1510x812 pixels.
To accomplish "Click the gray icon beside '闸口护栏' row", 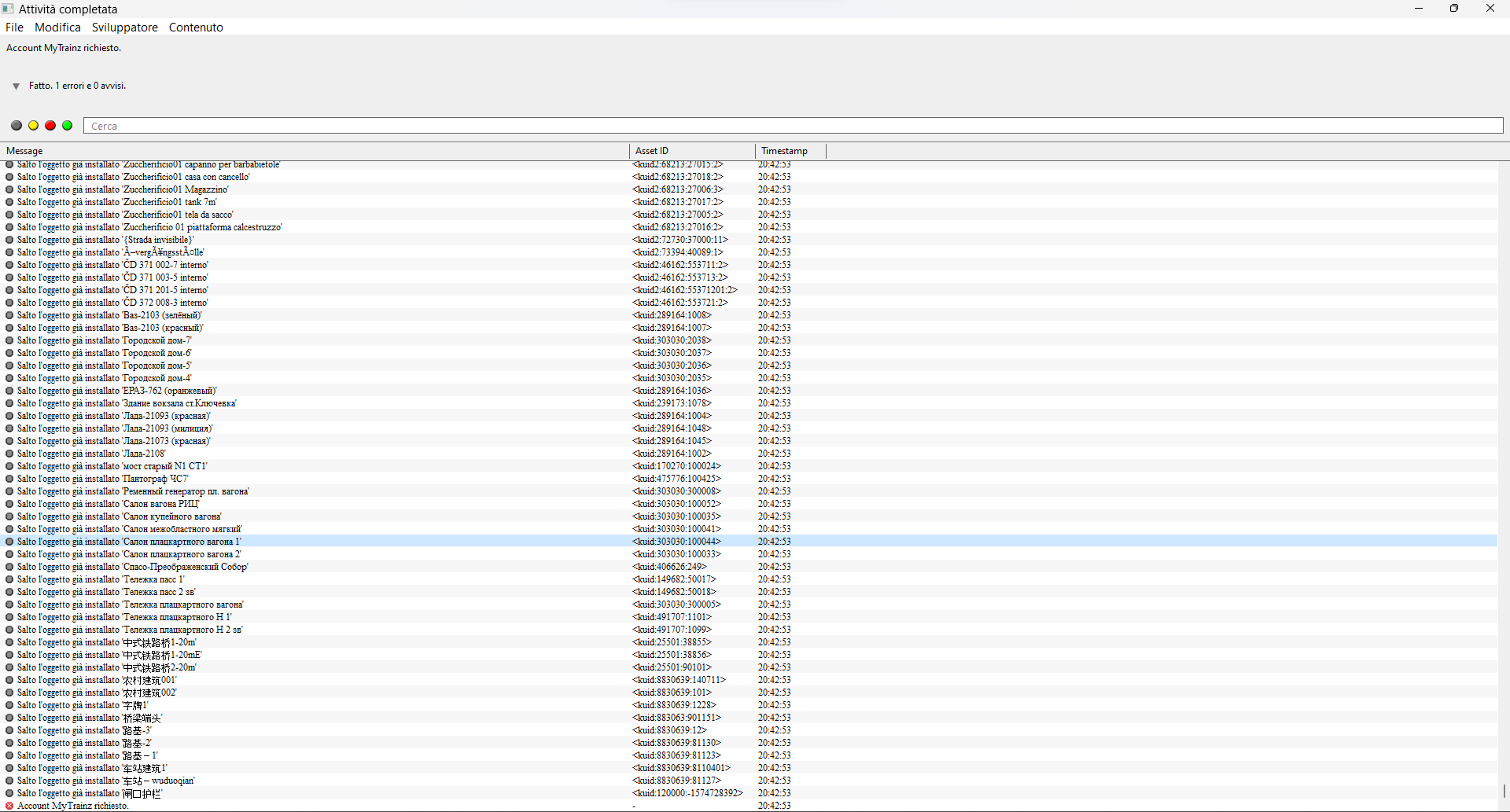I will tap(9, 793).
